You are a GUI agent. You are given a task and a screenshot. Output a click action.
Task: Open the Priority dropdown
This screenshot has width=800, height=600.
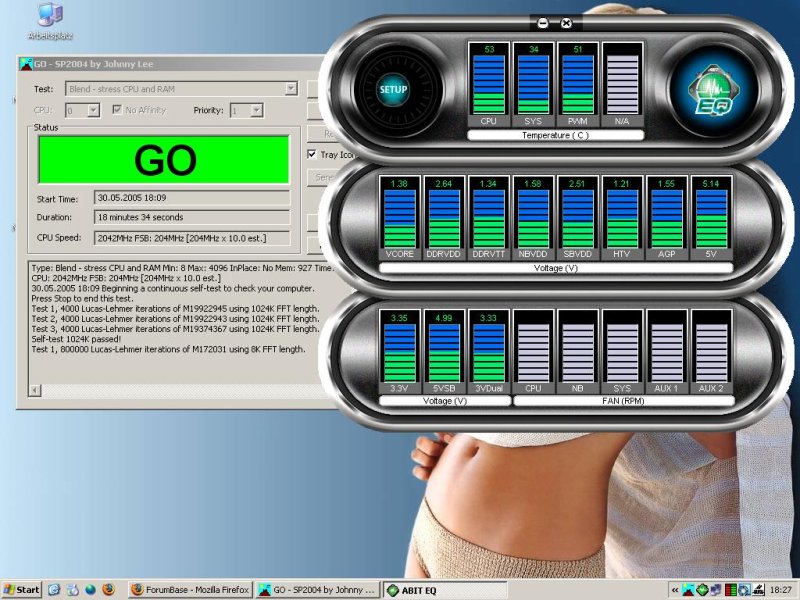(257, 110)
